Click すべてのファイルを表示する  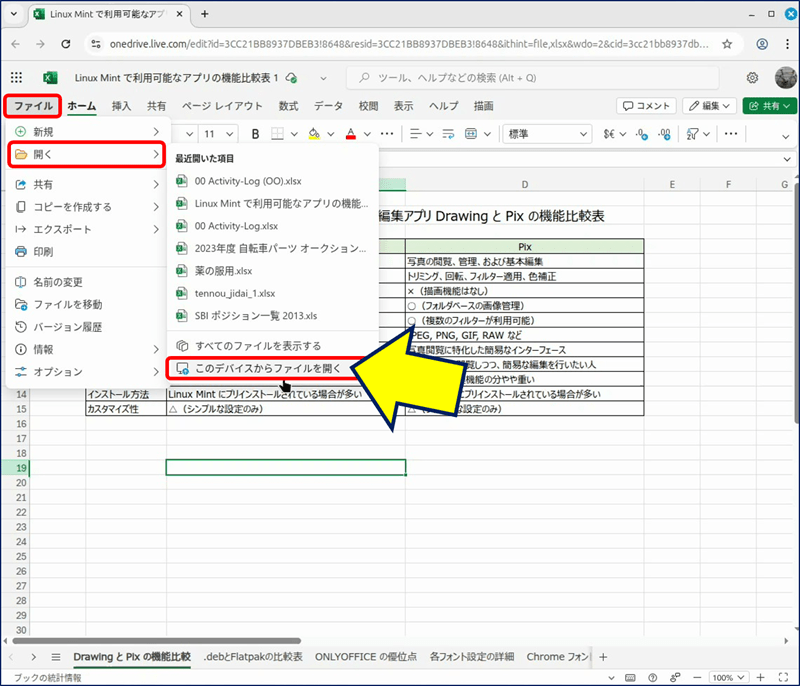tap(272, 346)
